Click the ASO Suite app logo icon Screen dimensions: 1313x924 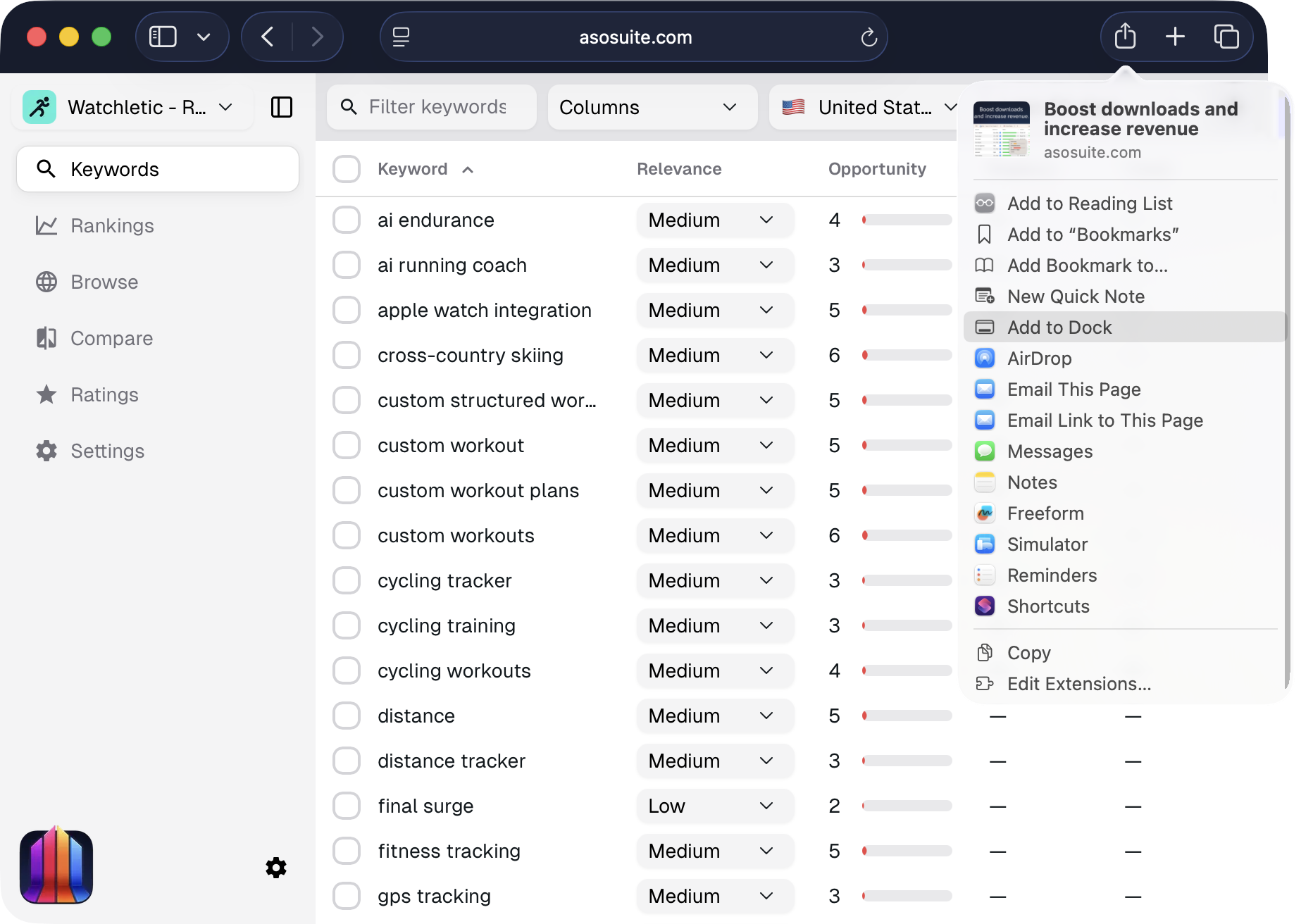coord(56,866)
